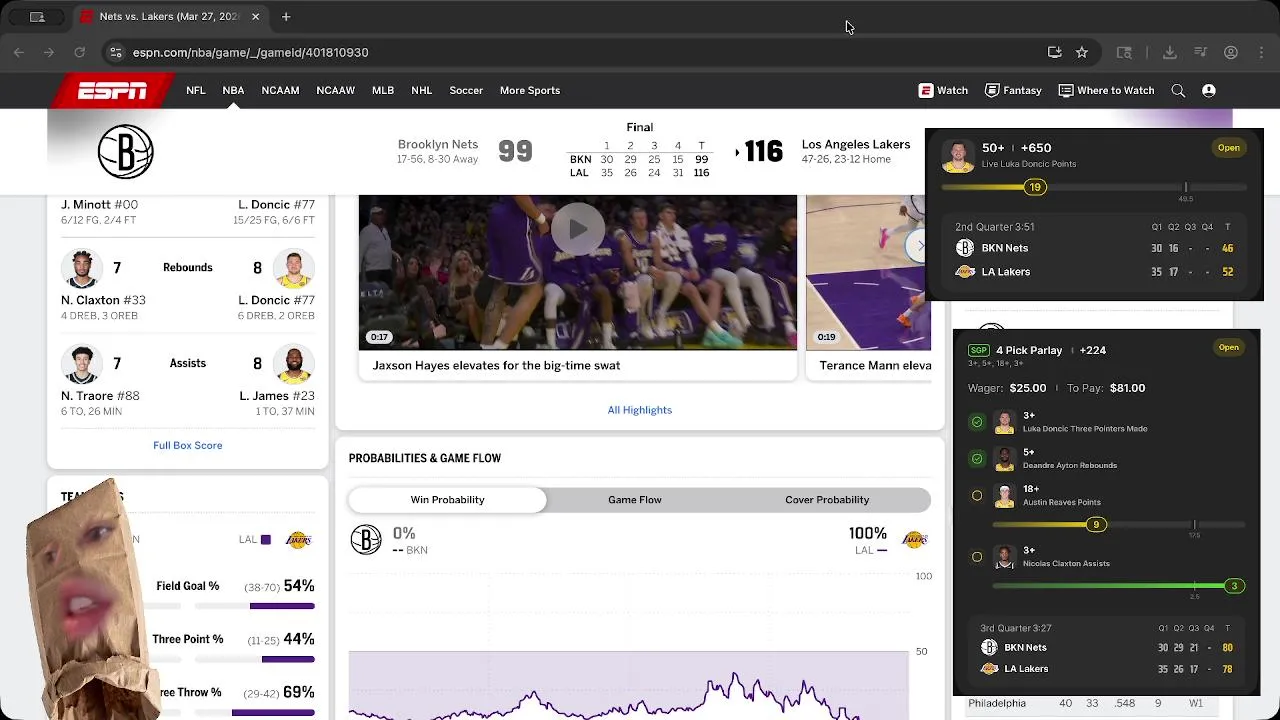Viewport: 1280px width, 720px height.
Task: Click the Field Goal % comparison bar
Action: coord(255,606)
